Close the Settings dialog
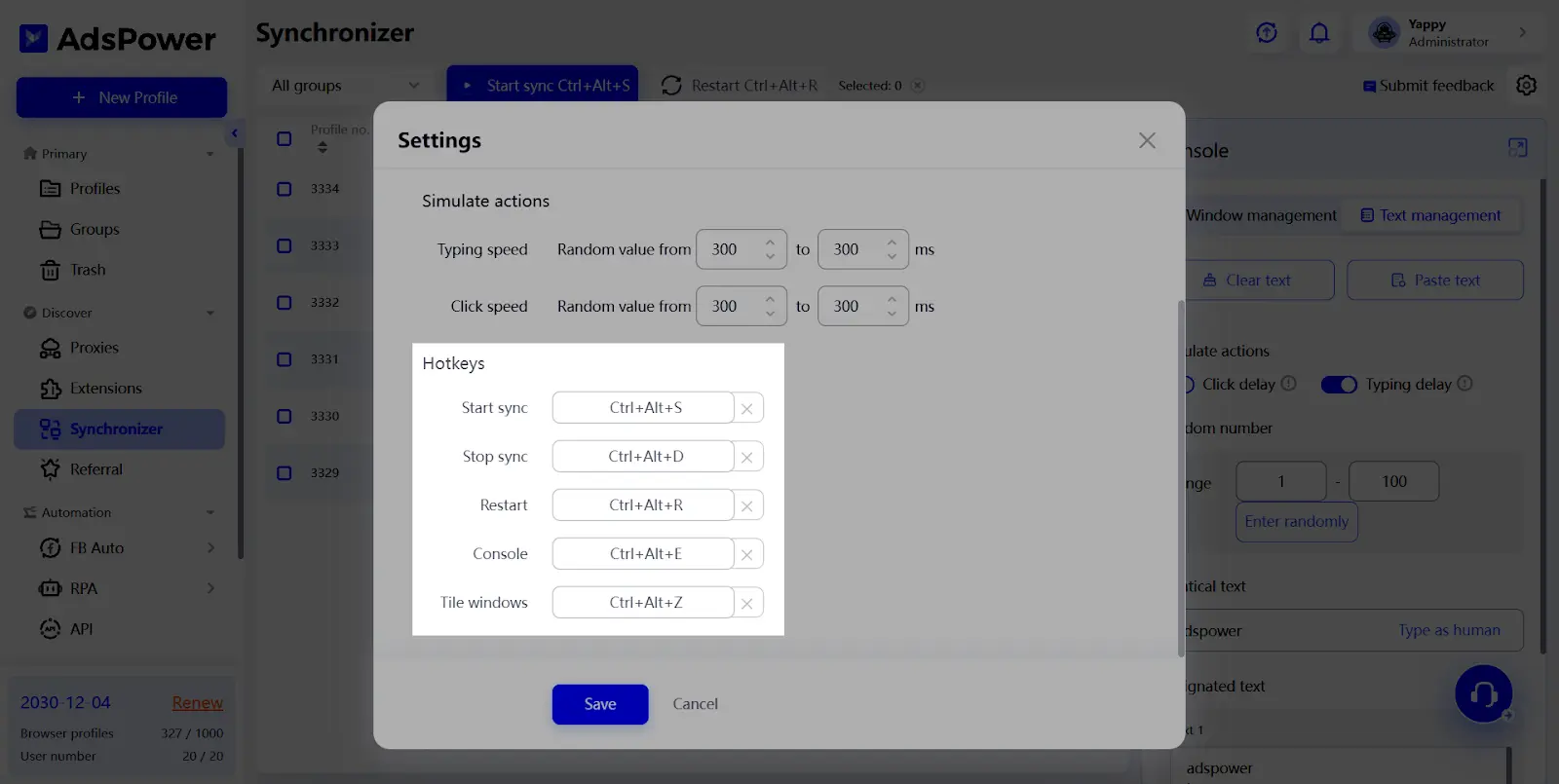 click(1147, 140)
